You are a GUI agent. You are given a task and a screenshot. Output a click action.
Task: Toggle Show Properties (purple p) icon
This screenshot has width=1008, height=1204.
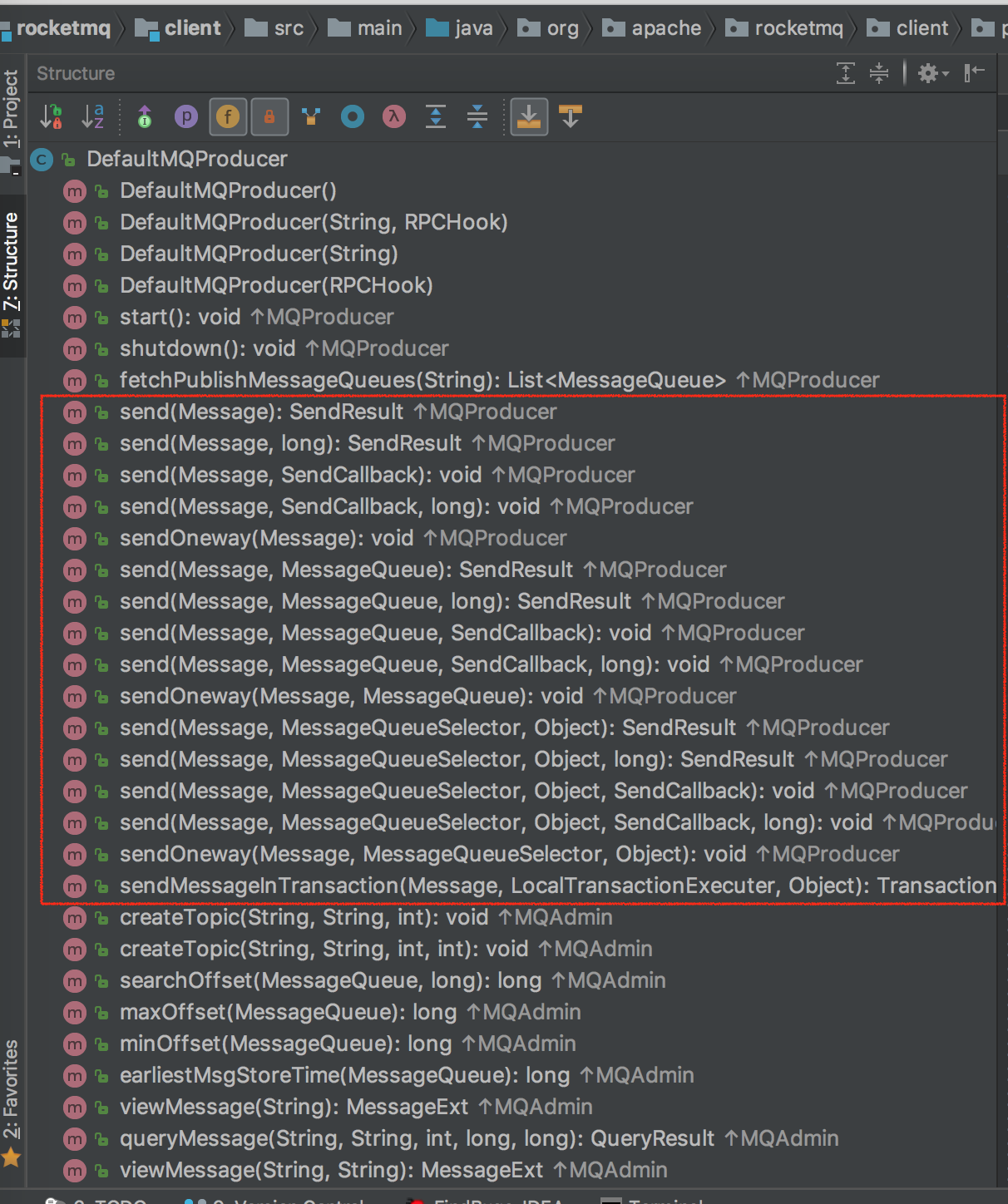pos(186,116)
